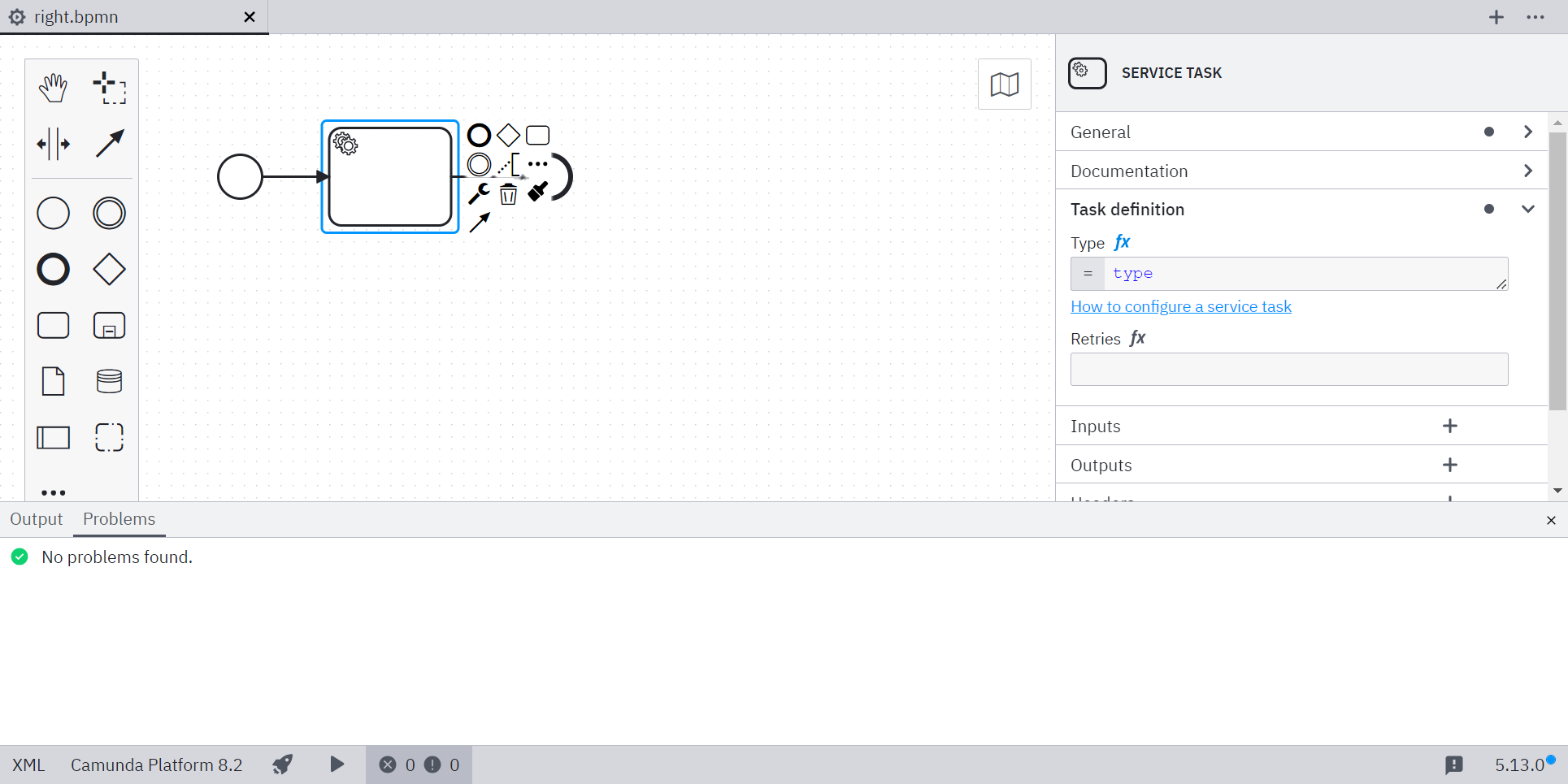
Task: Switch to XML view
Action: 28,765
